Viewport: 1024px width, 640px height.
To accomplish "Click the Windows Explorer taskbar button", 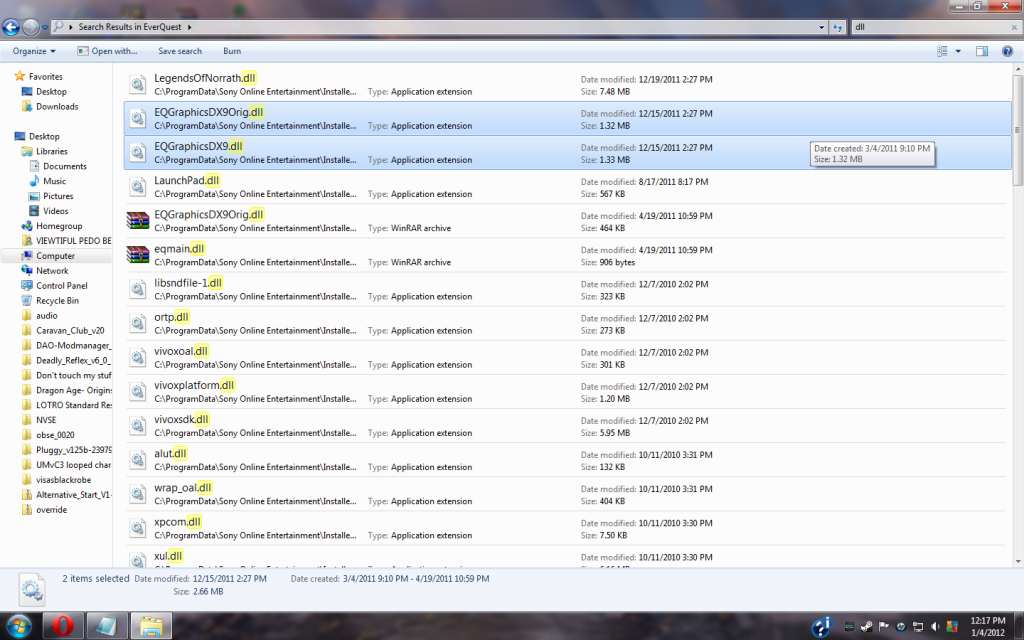I will coord(151,626).
